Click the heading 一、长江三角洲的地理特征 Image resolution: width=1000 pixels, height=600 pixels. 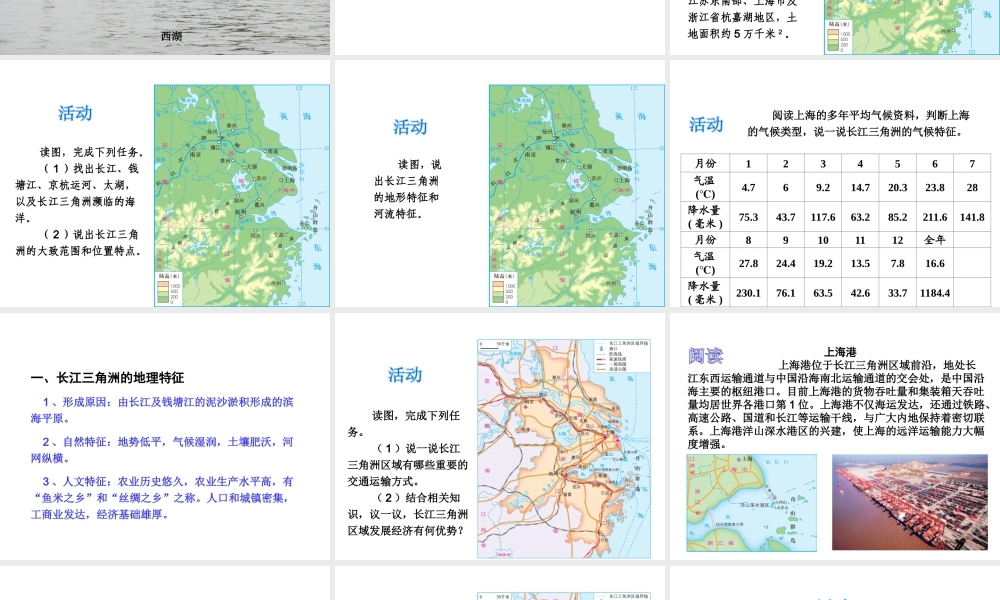(x=107, y=377)
